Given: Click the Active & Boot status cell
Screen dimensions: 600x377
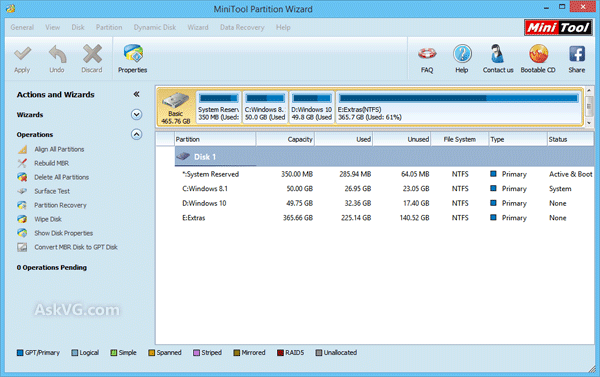Looking at the screenshot, I should pos(571,174).
